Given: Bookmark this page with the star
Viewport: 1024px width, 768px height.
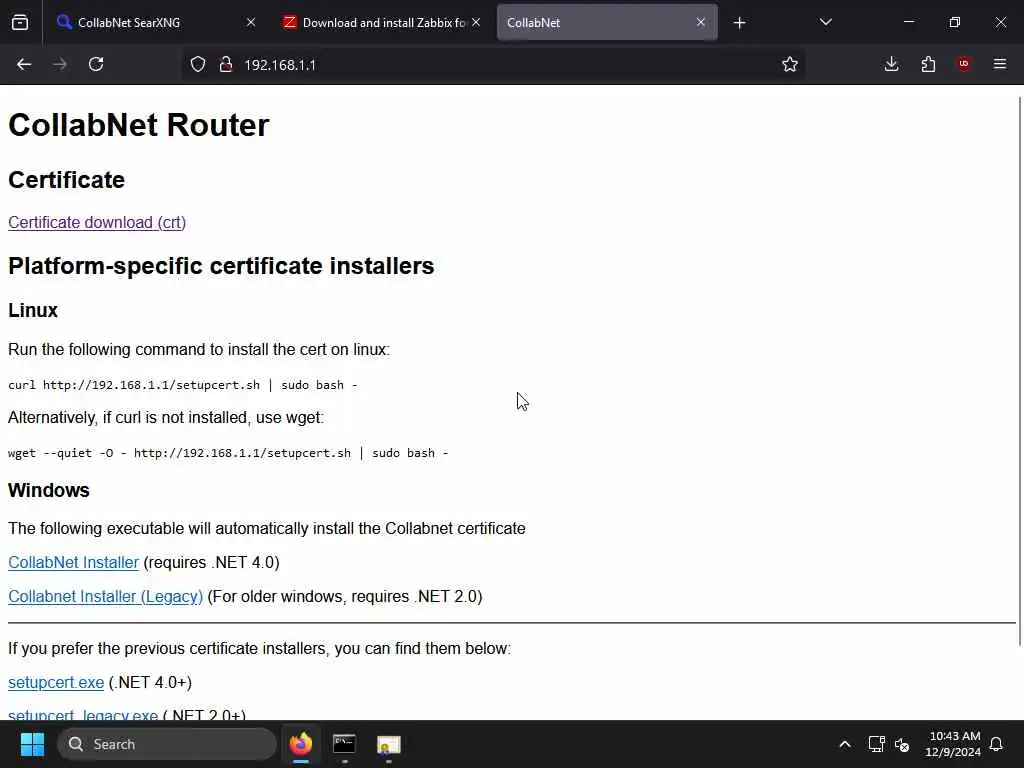Looking at the screenshot, I should pos(790,64).
